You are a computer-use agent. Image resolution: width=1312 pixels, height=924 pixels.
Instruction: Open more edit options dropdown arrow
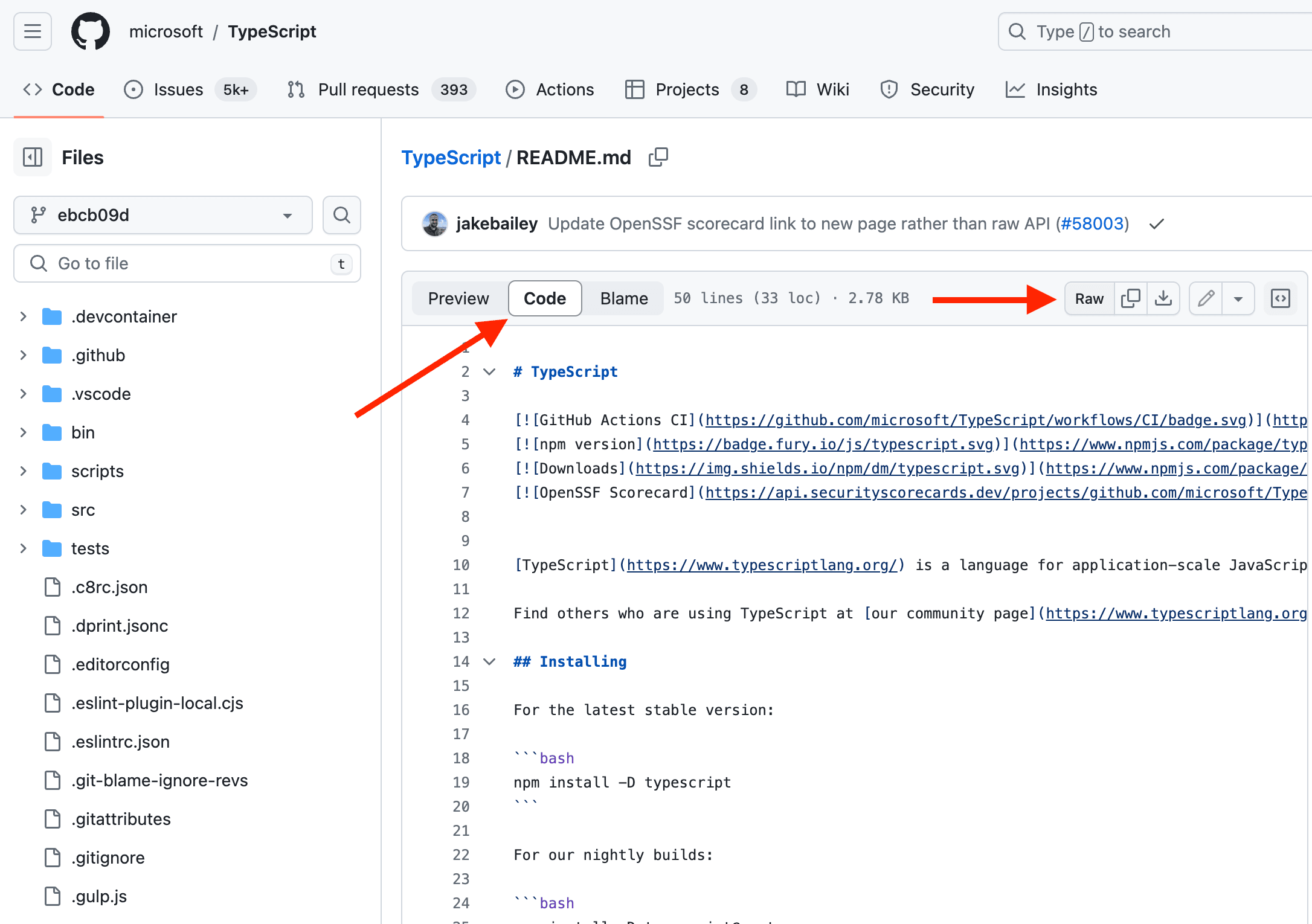tap(1238, 298)
